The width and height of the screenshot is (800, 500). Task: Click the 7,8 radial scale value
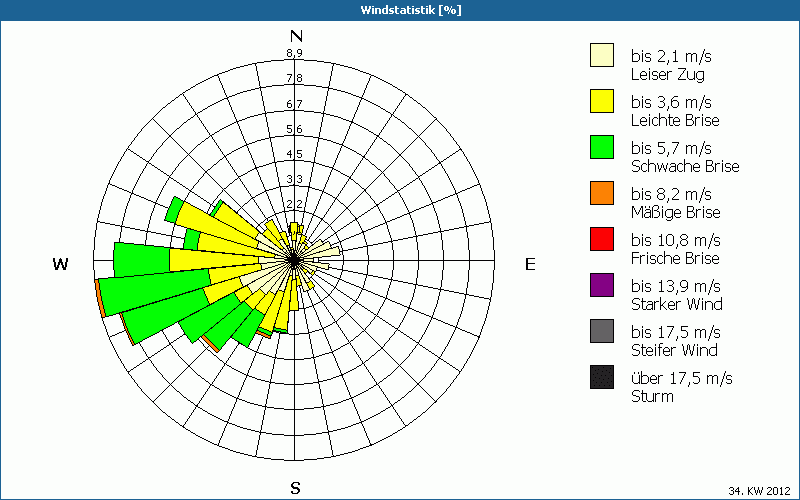294,78
